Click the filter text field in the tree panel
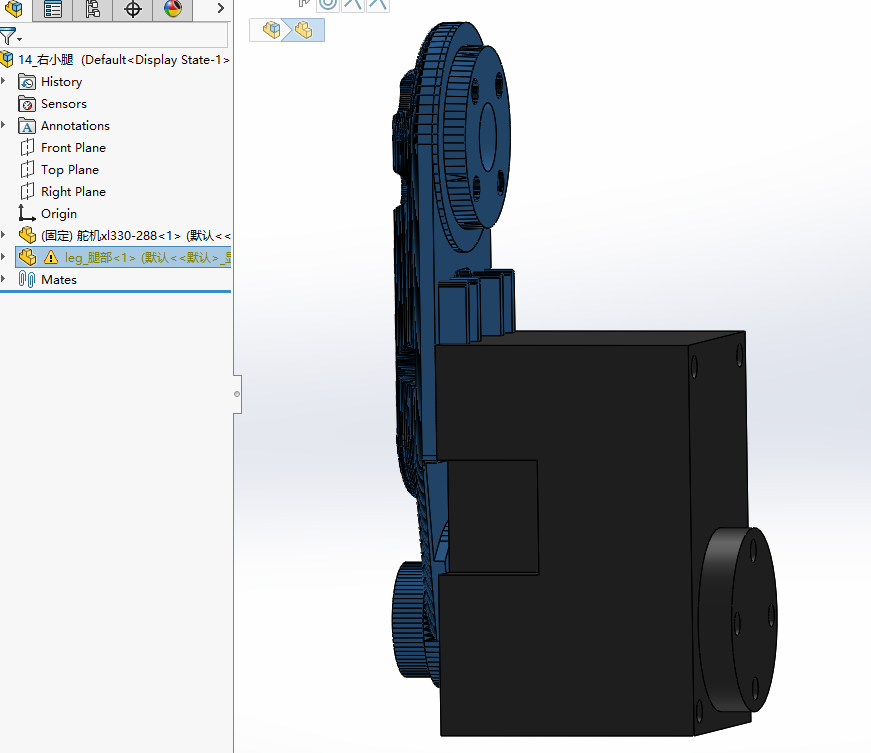This screenshot has width=871, height=753. pyautogui.click(x=125, y=35)
